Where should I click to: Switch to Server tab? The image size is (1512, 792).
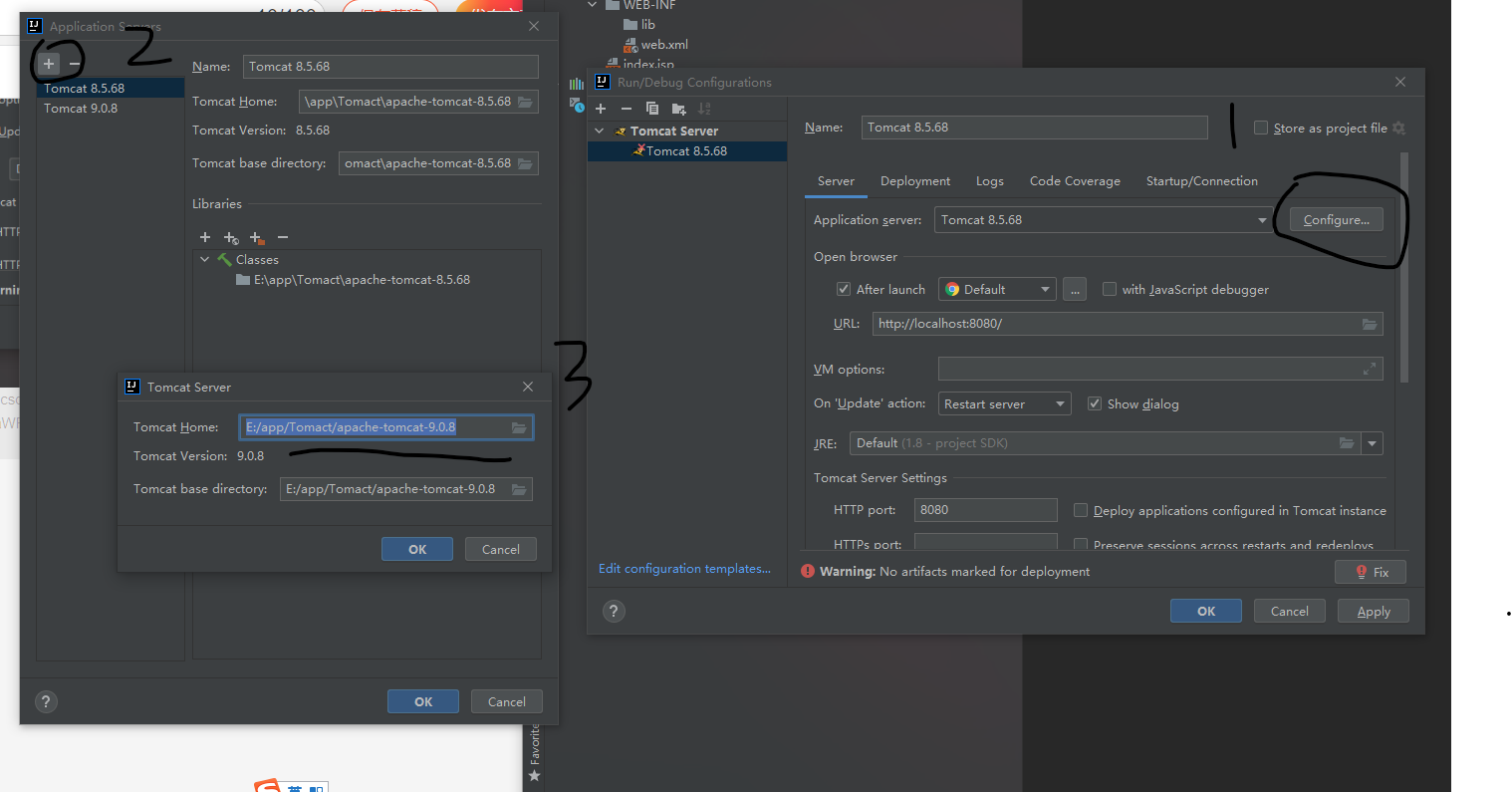click(836, 181)
